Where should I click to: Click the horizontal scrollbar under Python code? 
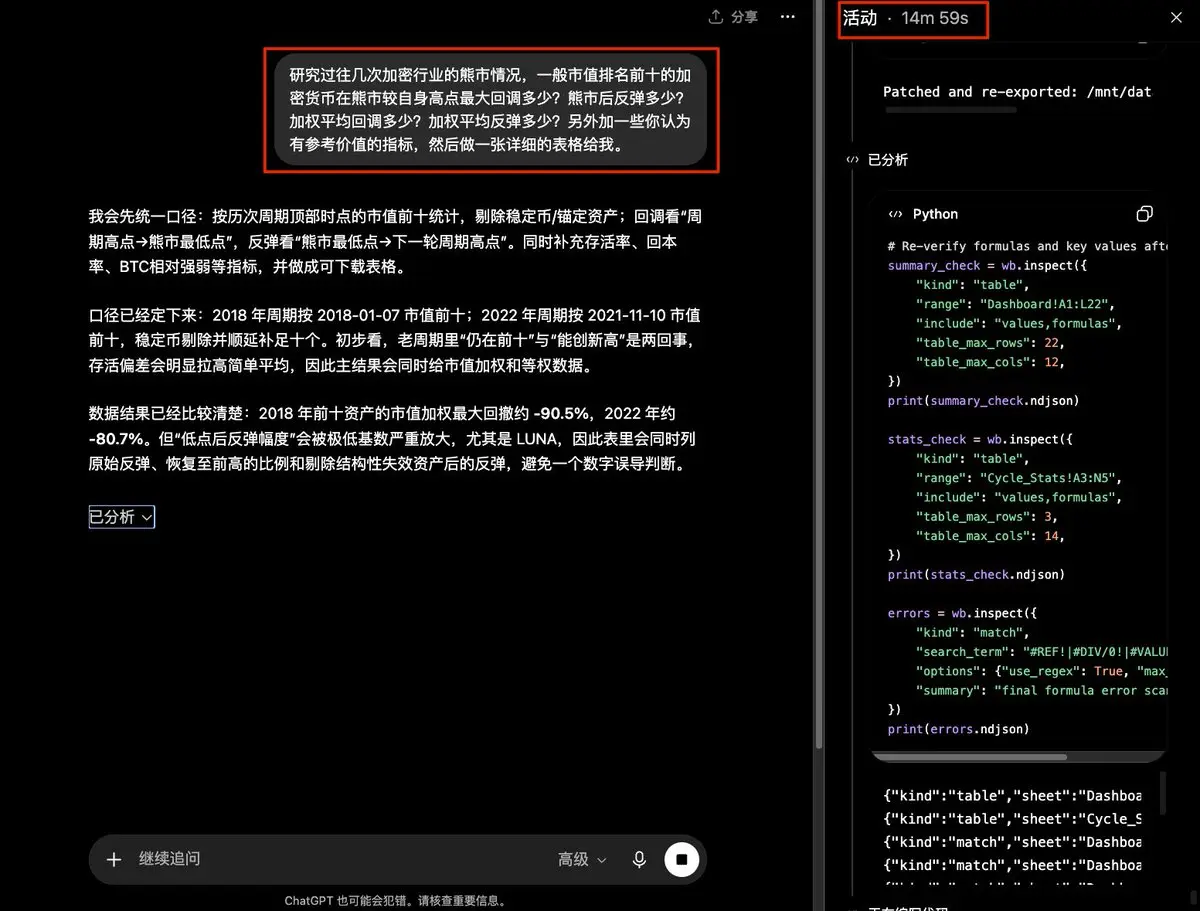pos(970,757)
